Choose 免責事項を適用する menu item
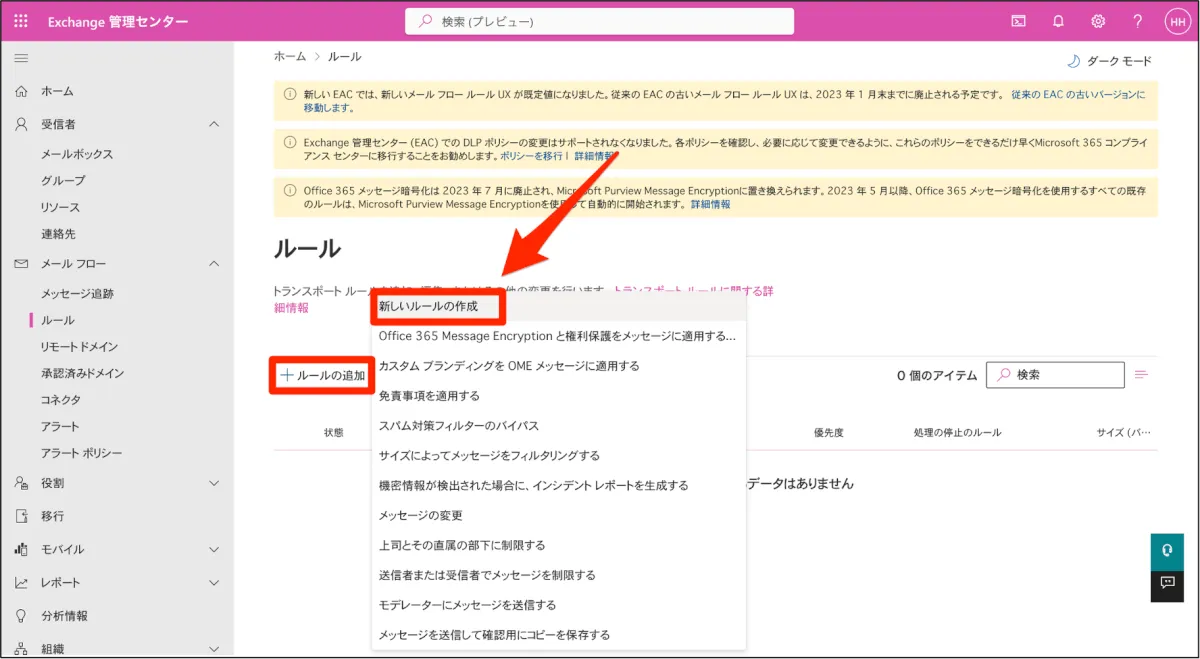Image resolution: width=1200 pixels, height=659 pixels. tap(429, 396)
